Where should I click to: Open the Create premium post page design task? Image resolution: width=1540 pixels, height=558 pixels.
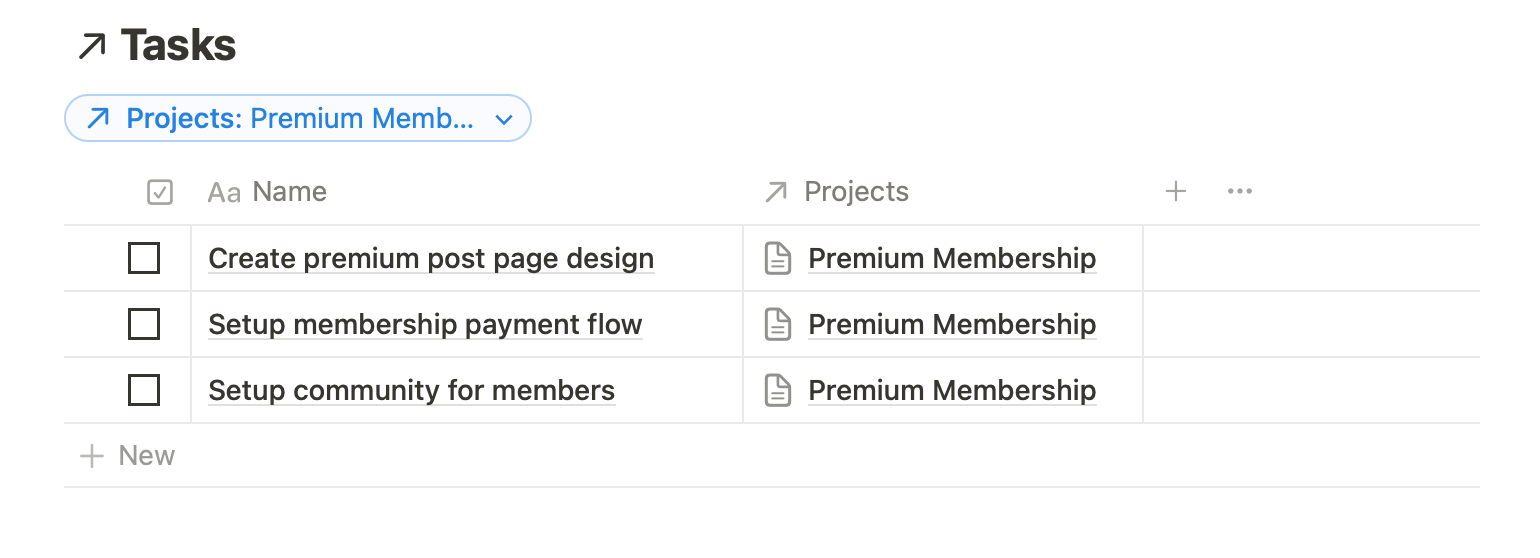click(431, 259)
